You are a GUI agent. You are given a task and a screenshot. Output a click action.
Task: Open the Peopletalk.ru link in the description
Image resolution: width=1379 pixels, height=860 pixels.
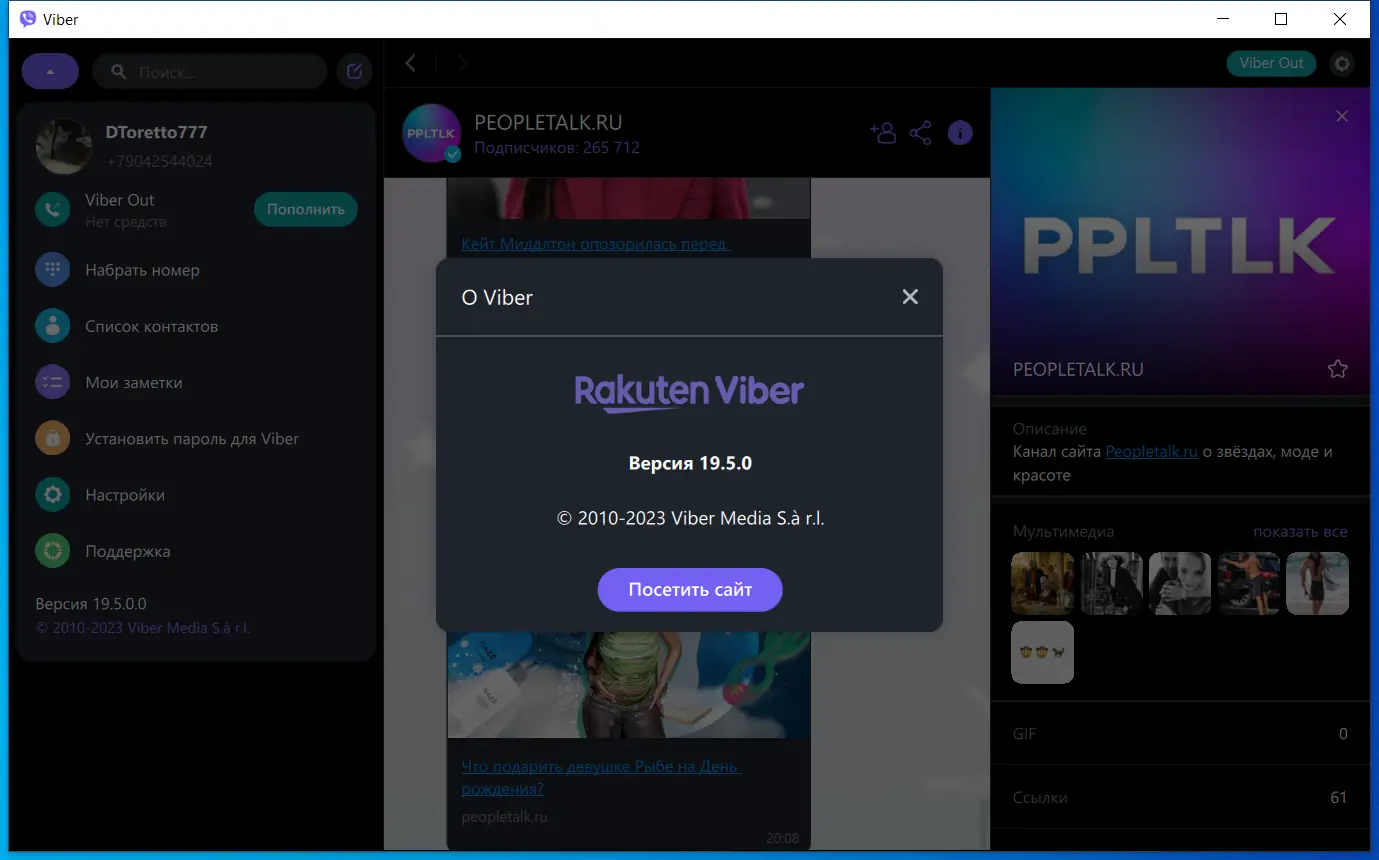point(1151,451)
